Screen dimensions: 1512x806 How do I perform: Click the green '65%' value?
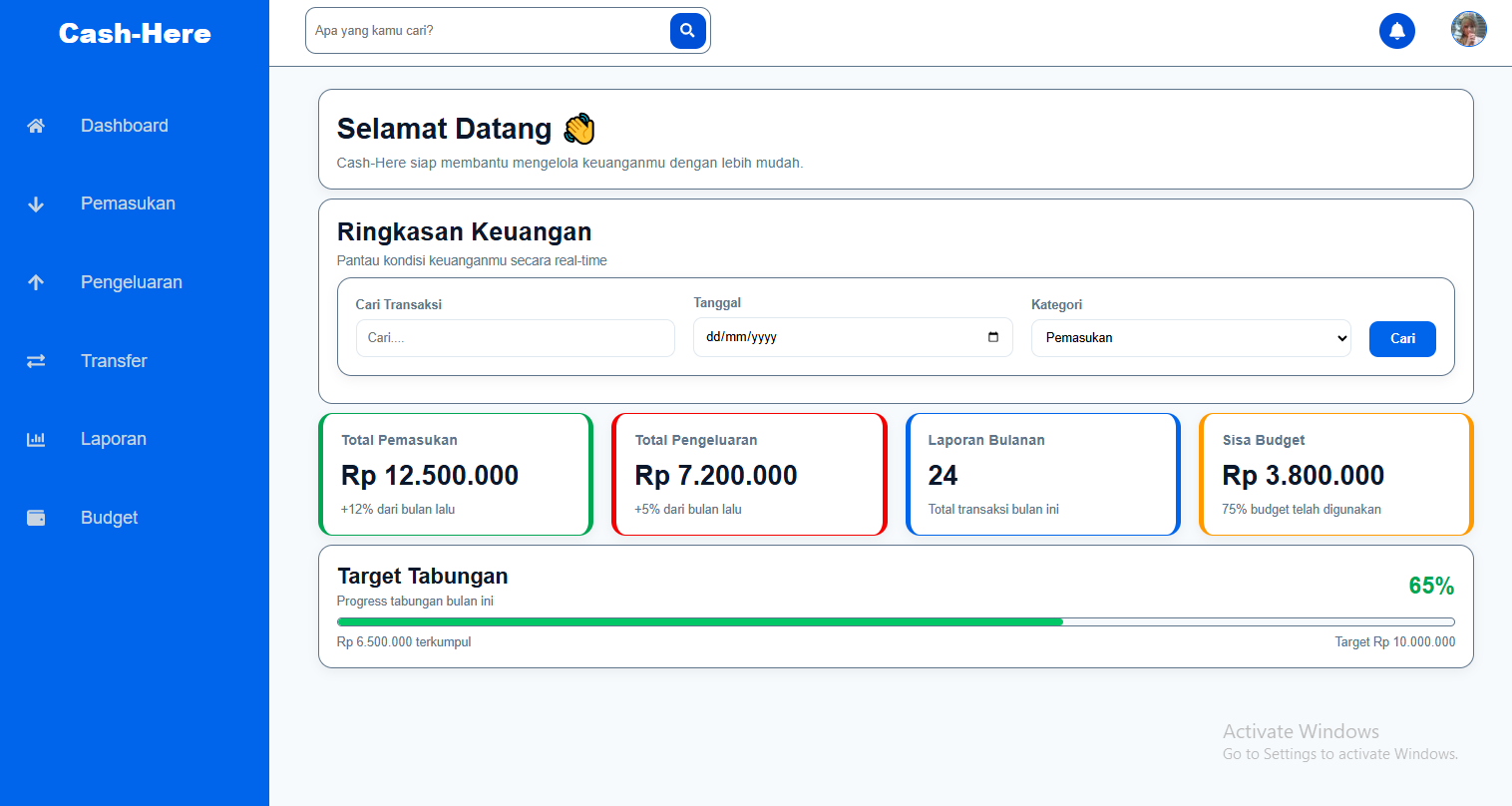point(1431,587)
